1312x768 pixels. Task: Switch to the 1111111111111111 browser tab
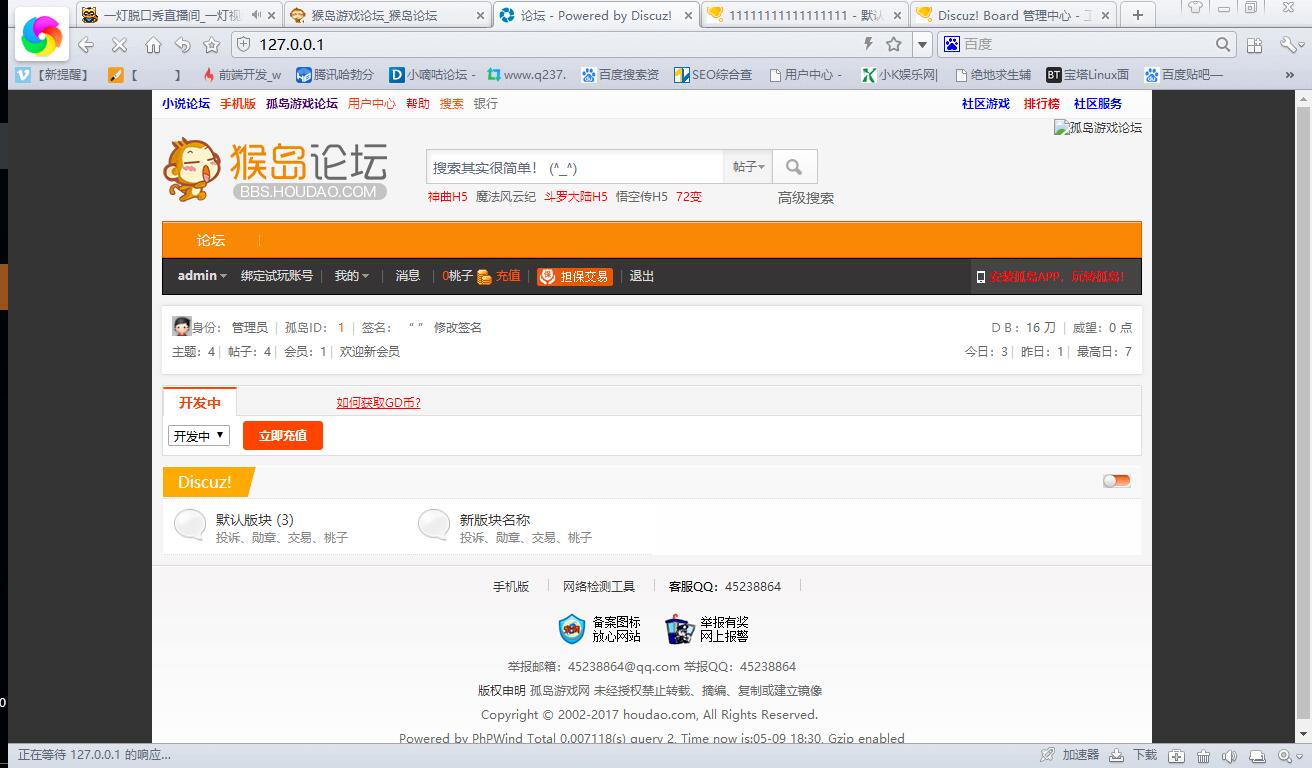tap(806, 15)
